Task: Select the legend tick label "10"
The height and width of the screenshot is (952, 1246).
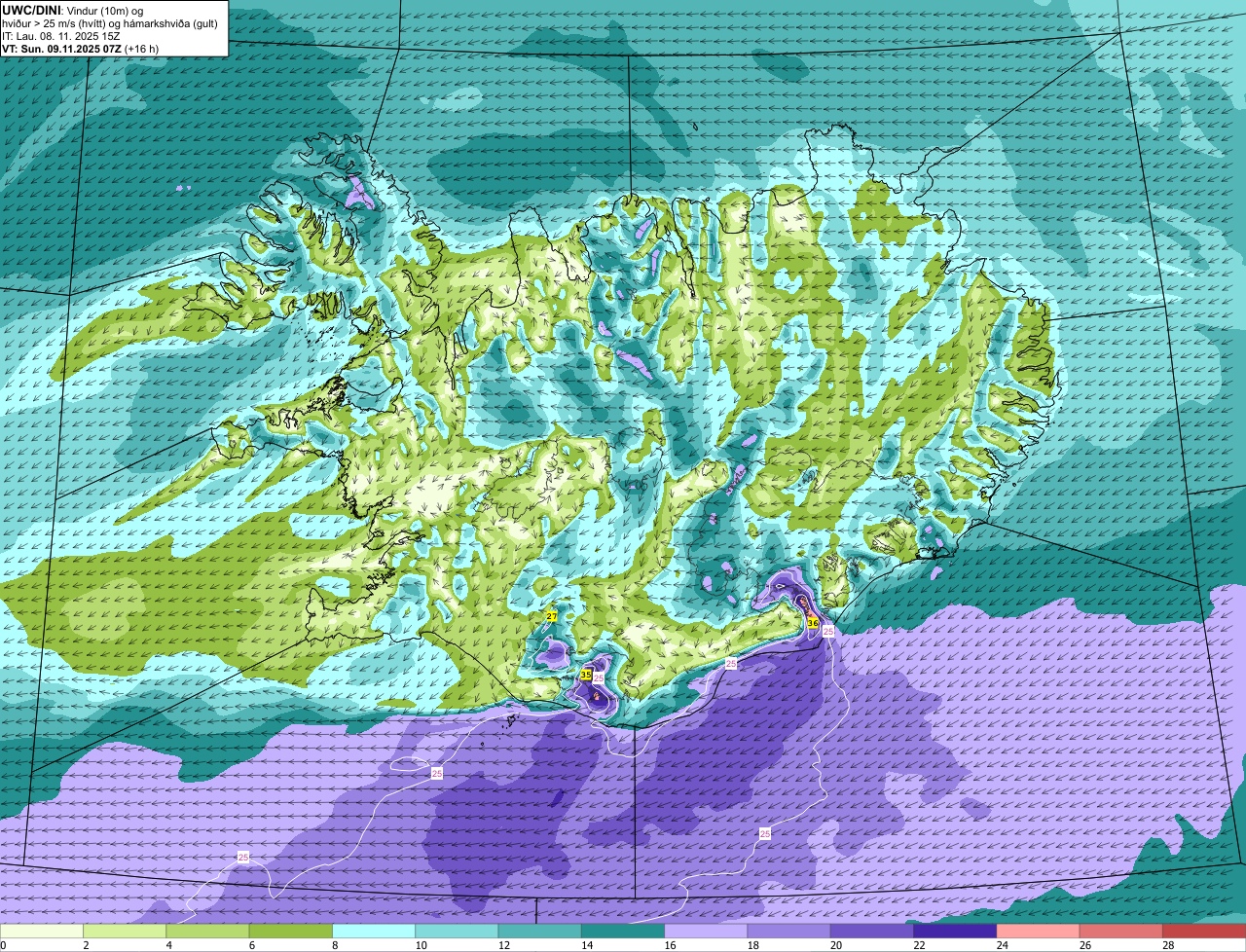Action: (421, 945)
